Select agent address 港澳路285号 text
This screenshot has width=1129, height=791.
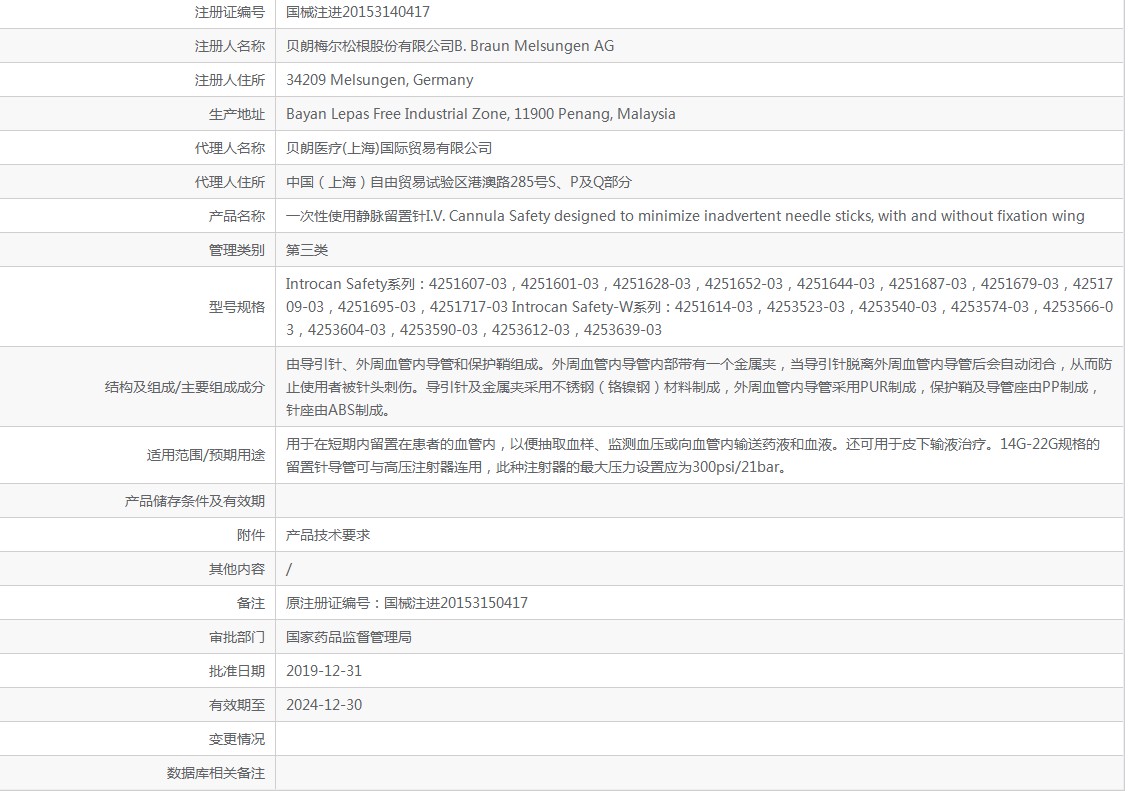[459, 182]
